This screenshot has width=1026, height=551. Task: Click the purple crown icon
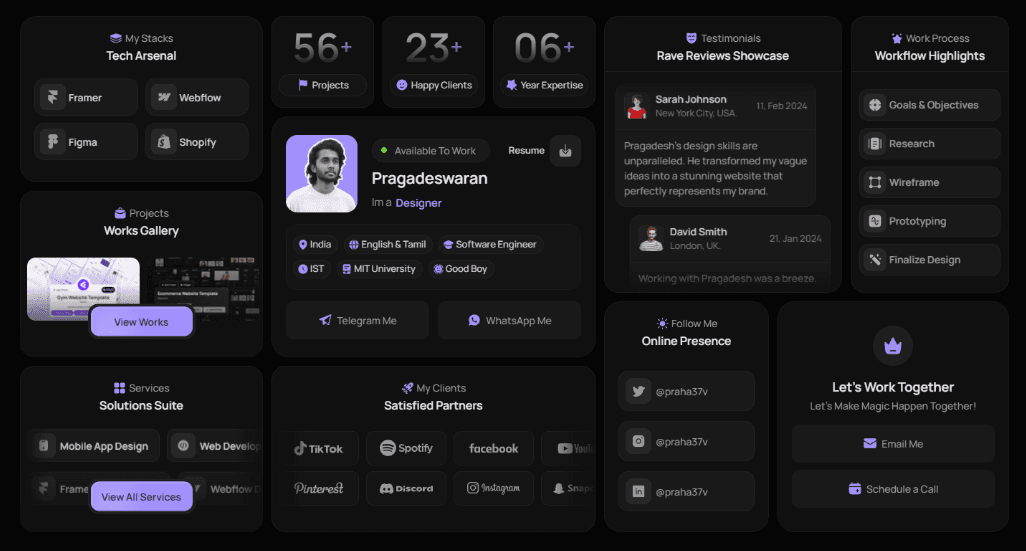click(893, 346)
